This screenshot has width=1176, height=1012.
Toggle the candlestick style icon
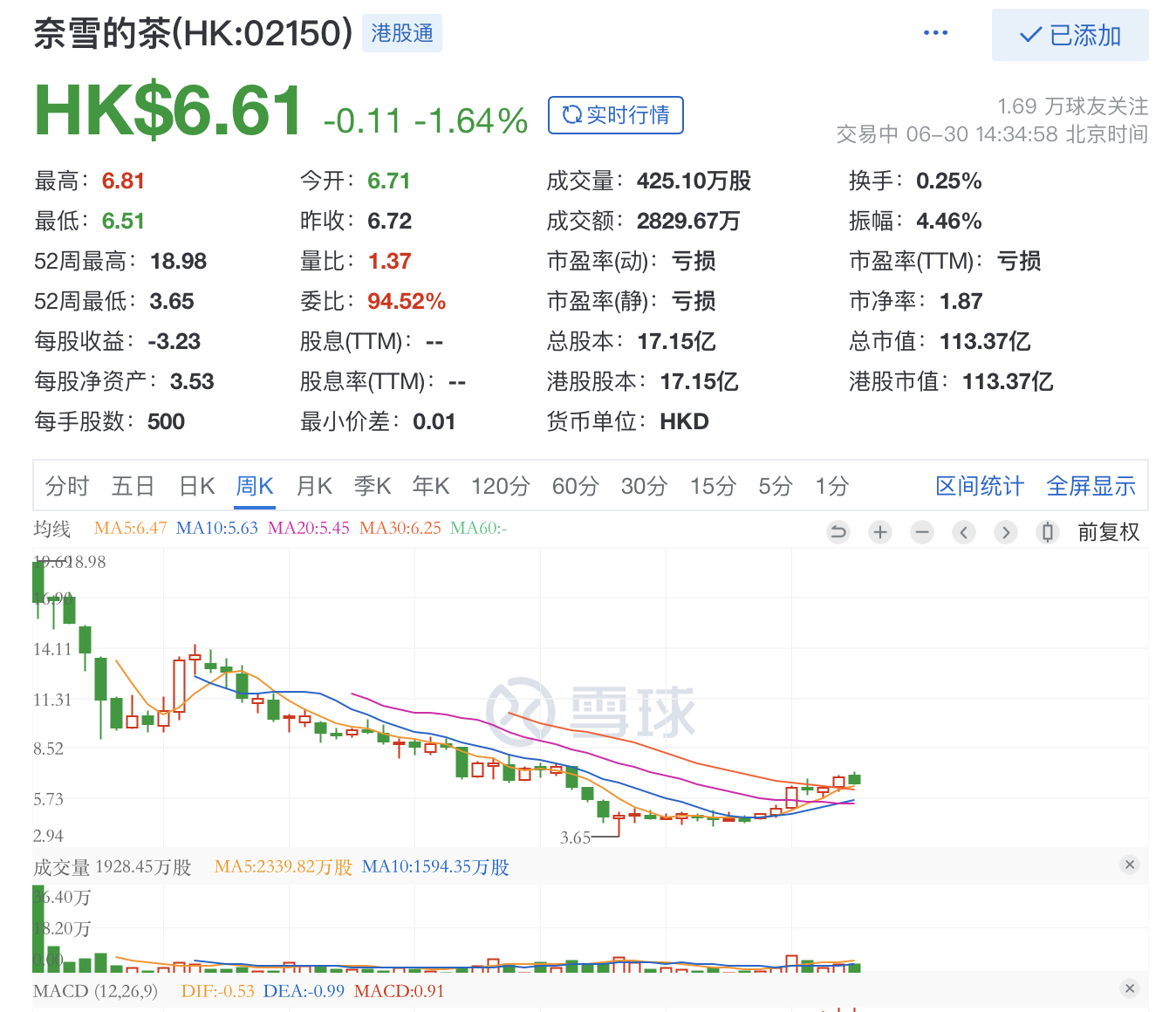(x=1048, y=532)
